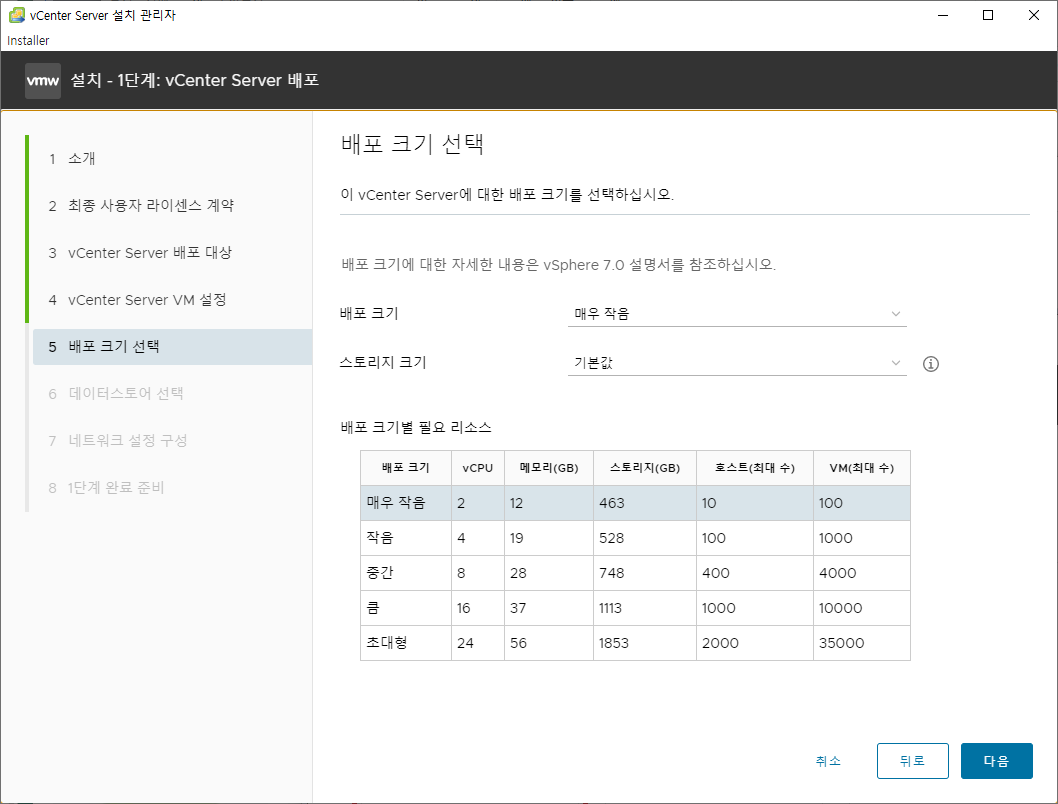The image size is (1058, 804).
Task: Go to step 1 소개
Action: pyautogui.click(x=172, y=159)
